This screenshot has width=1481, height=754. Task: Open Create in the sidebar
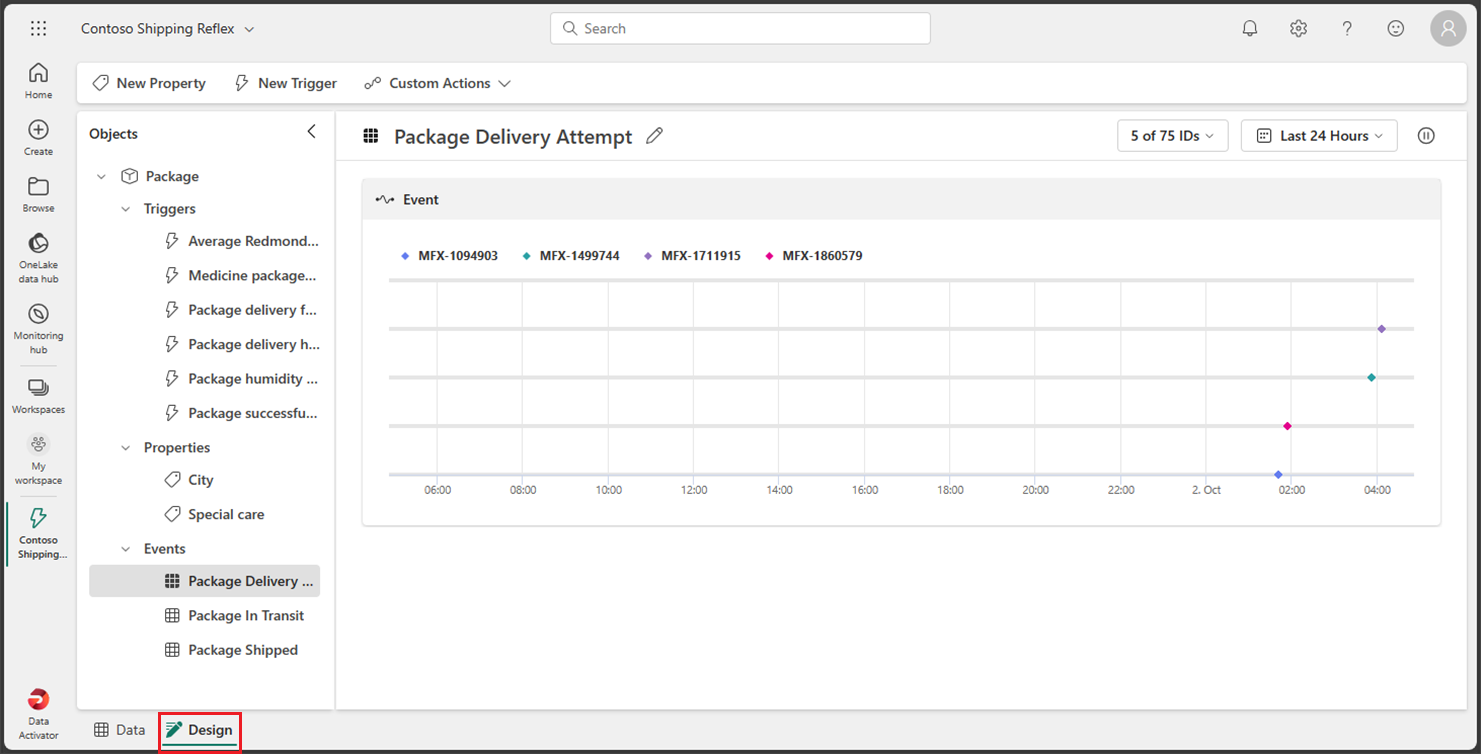[x=38, y=138]
